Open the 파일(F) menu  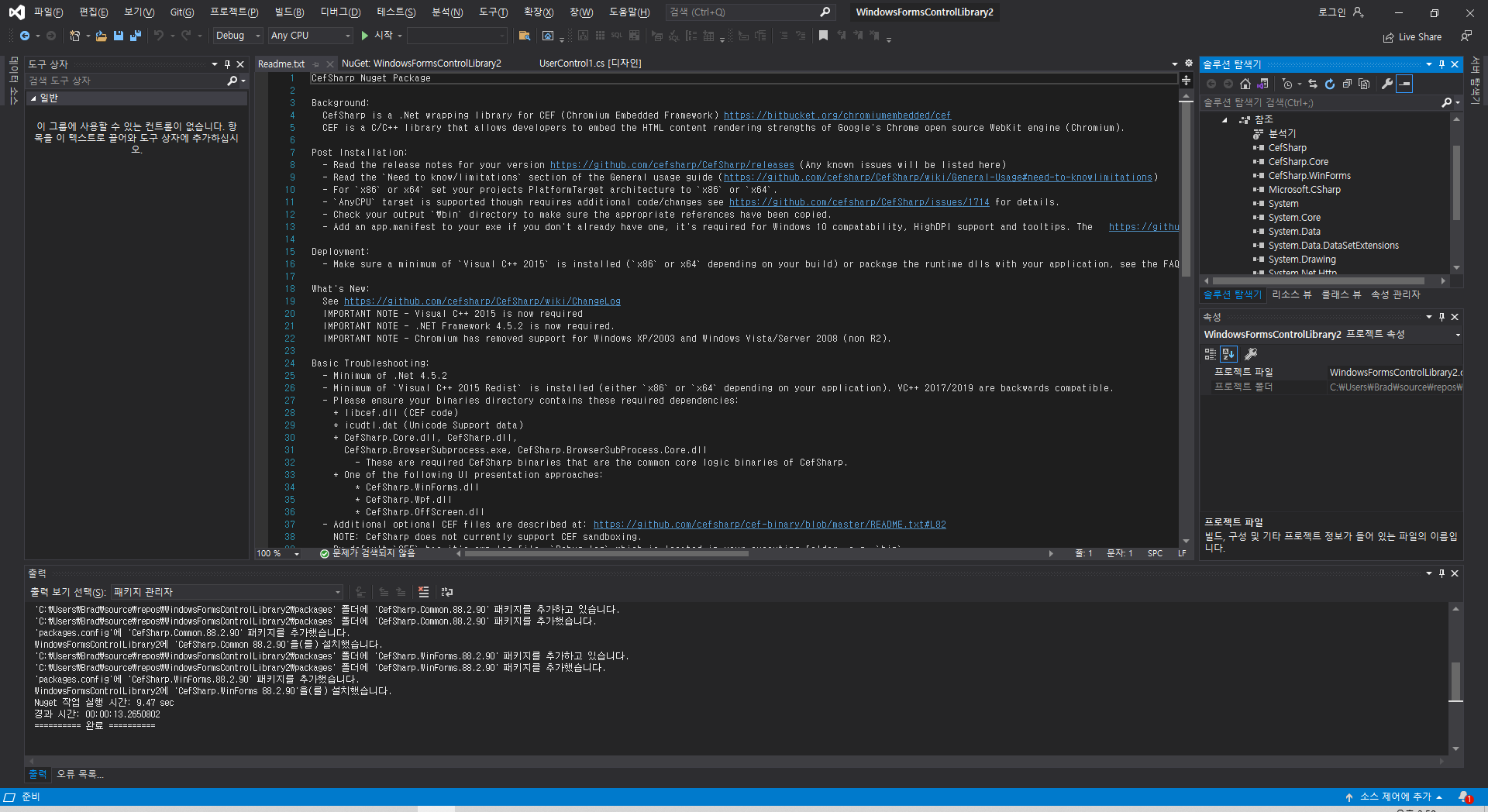(x=48, y=12)
